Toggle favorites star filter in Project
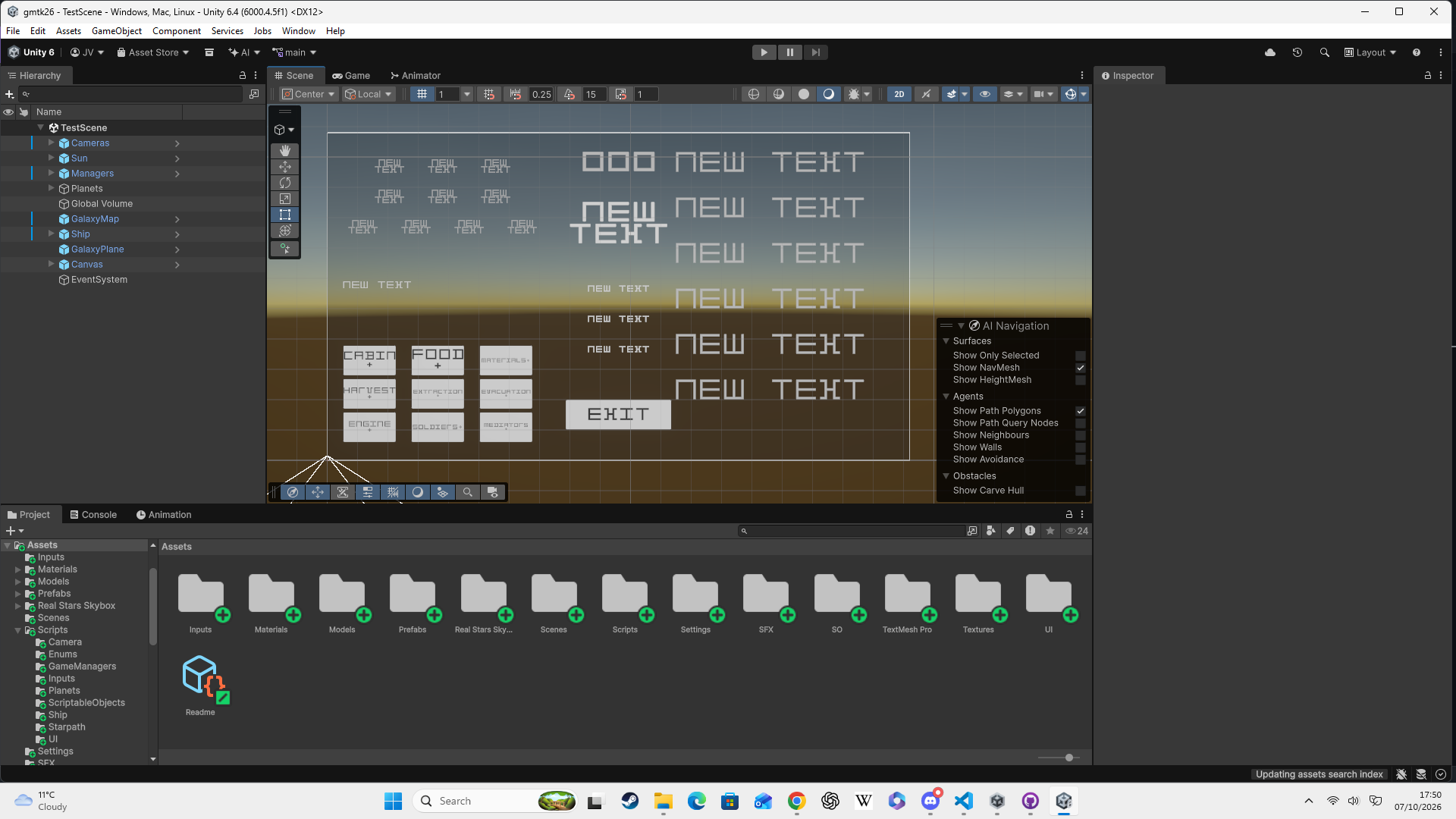This screenshot has width=1456, height=819. click(x=1050, y=531)
